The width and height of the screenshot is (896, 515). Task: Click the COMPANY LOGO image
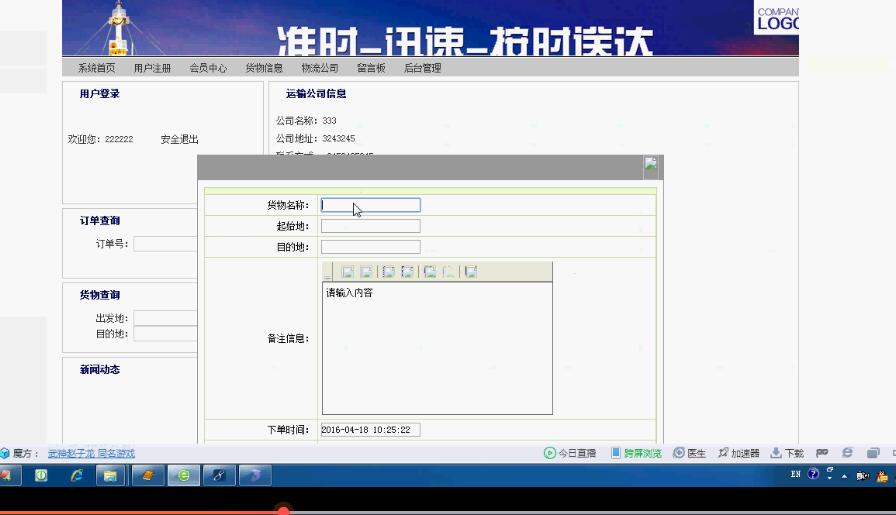click(776, 18)
